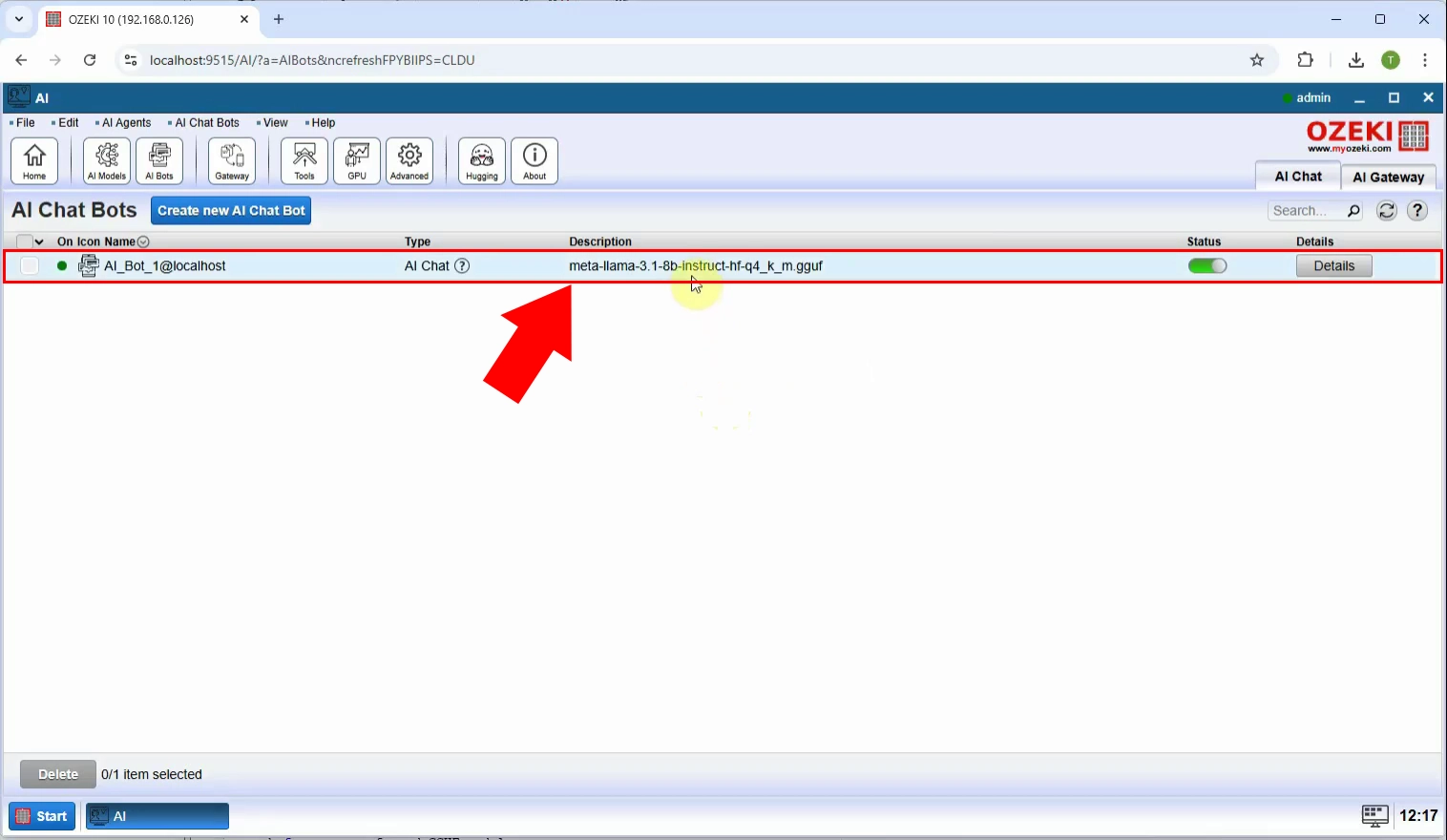
Task: Bookmark this page with star icon
Action: click(1257, 60)
